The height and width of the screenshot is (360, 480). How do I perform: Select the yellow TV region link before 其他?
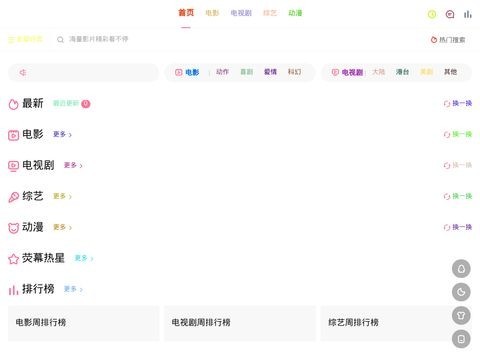tap(427, 72)
